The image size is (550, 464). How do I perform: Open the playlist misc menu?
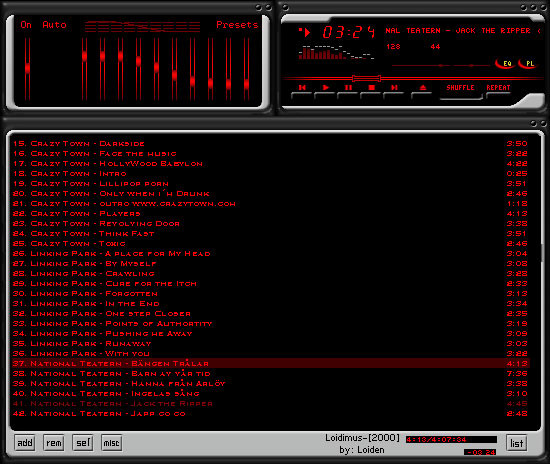pos(112,443)
